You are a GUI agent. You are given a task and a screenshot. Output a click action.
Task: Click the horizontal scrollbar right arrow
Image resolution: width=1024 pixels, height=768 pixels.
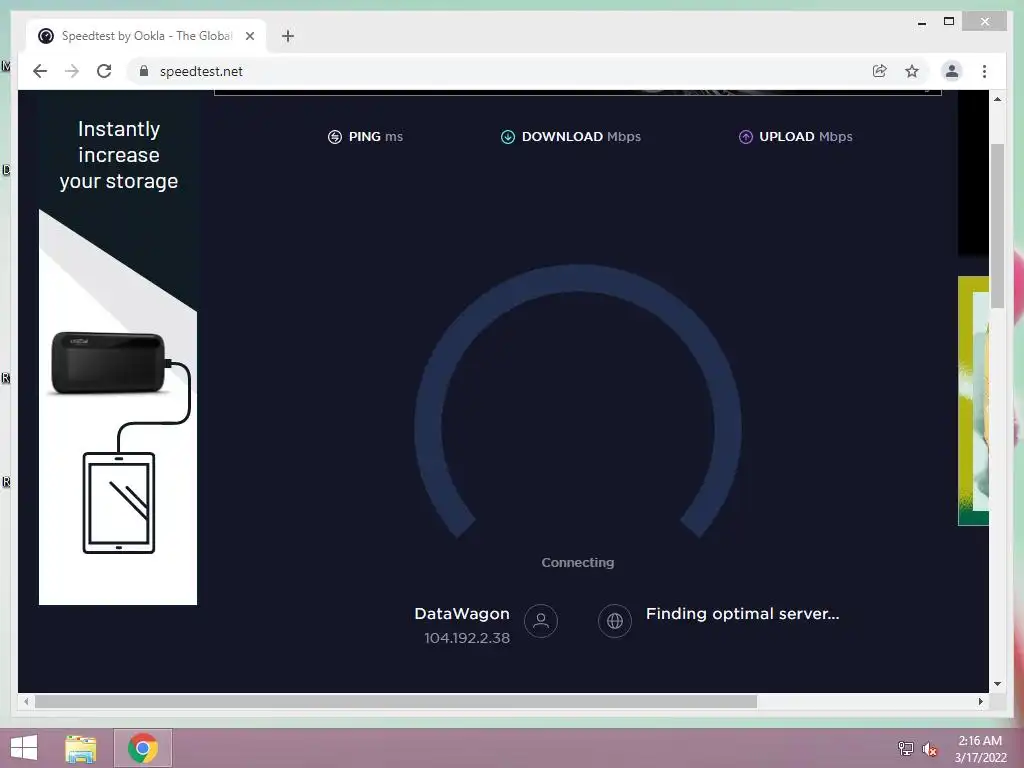[980, 701]
